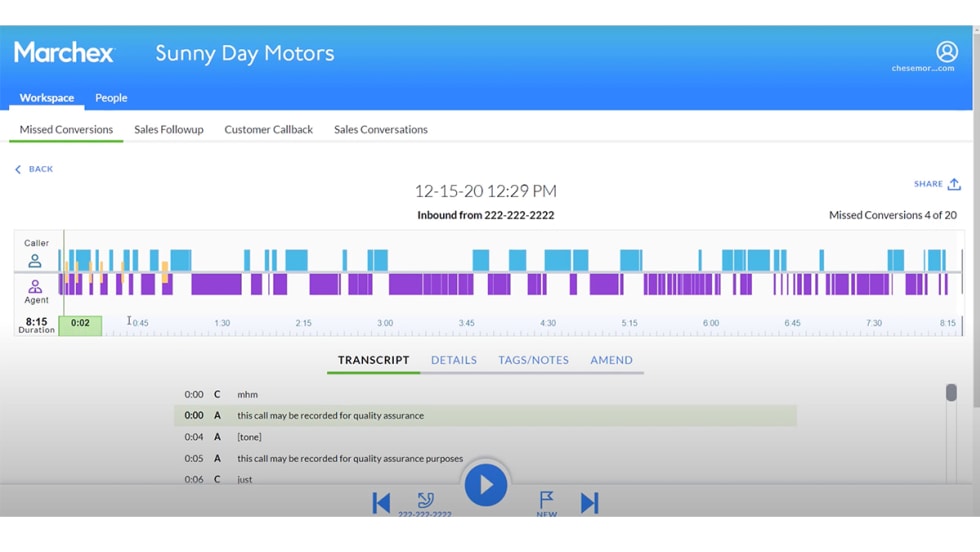Click the Marchex logo

point(64,53)
